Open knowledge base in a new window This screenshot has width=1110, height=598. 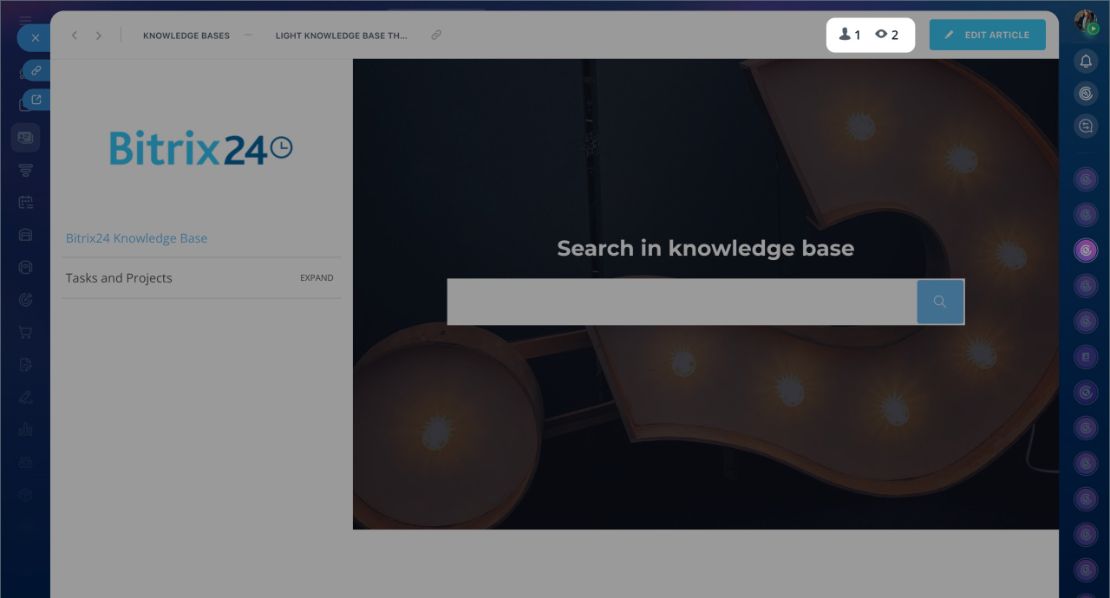click(x=36, y=100)
